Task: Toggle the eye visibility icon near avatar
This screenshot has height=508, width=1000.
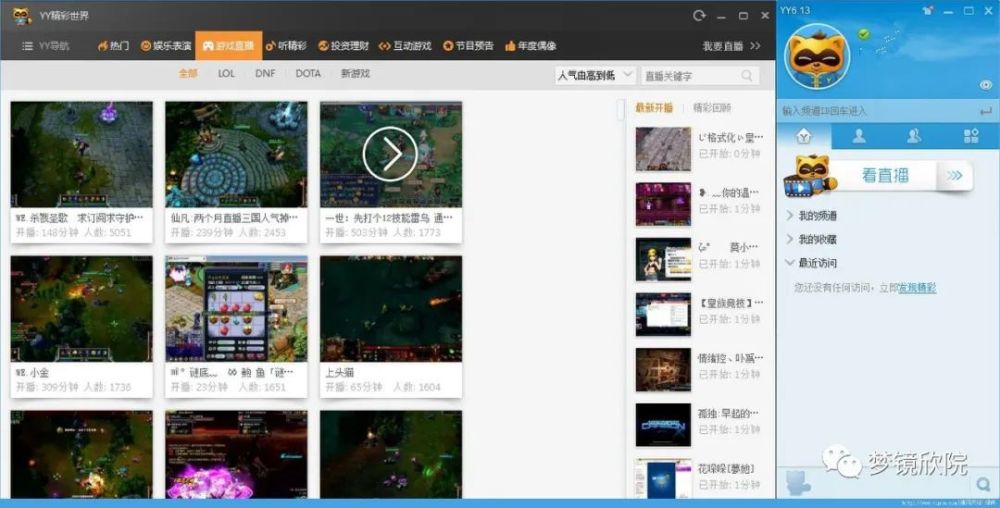Action: pyautogui.click(x=985, y=85)
